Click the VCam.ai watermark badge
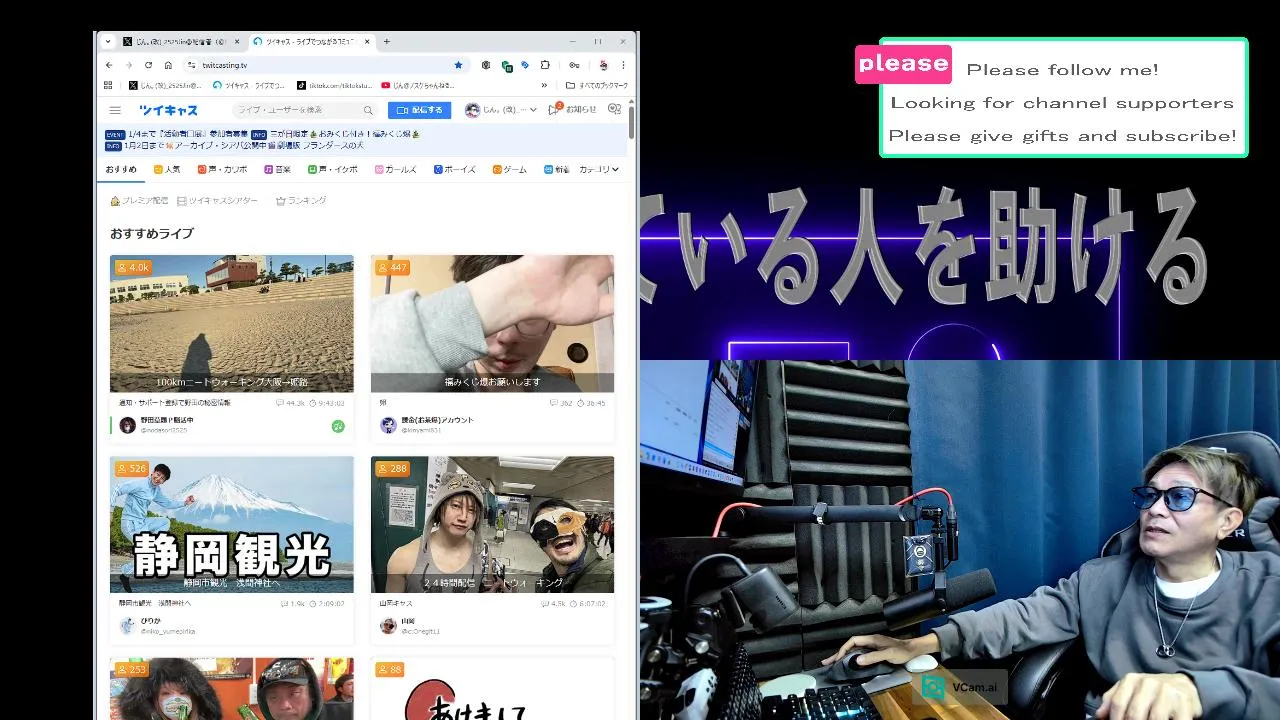This screenshot has height=720, width=1280. (x=961, y=687)
